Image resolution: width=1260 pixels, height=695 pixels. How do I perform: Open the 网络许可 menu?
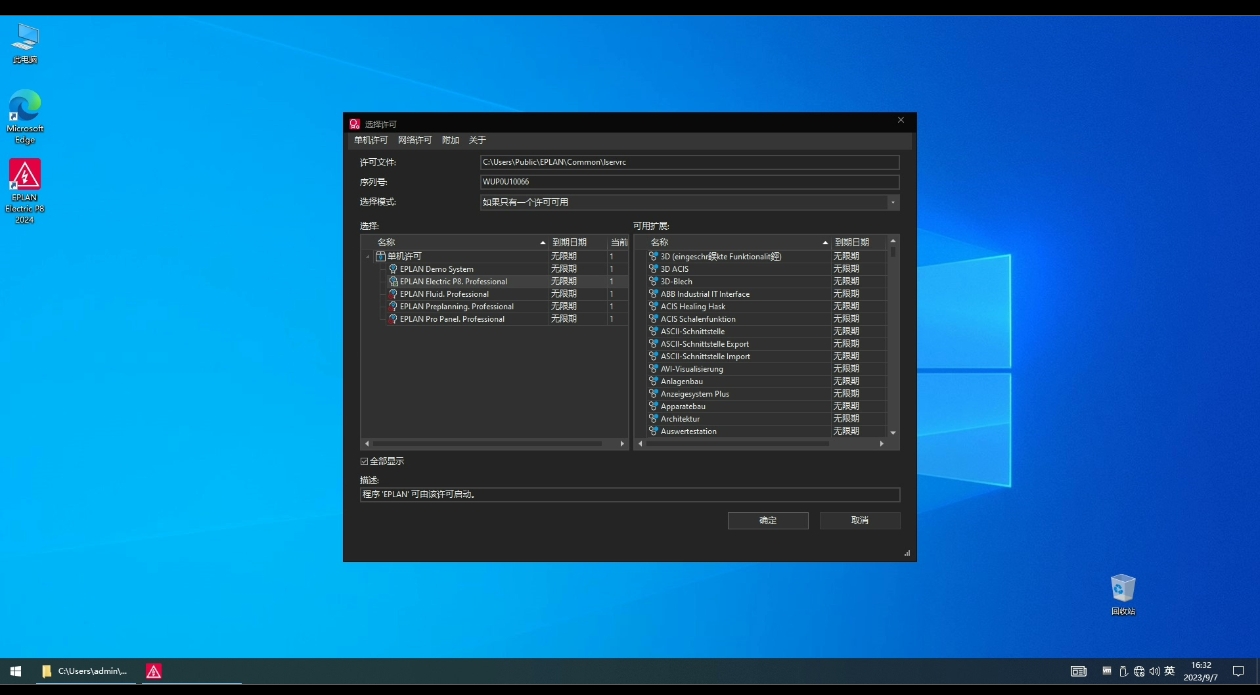(415, 140)
